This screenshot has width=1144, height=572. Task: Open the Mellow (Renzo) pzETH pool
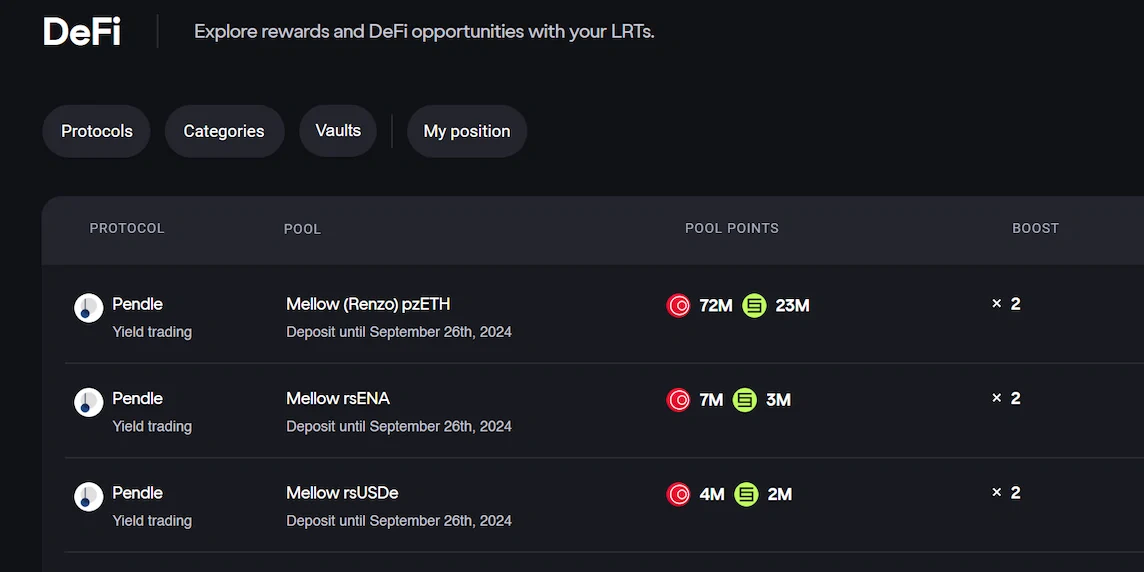pos(368,304)
